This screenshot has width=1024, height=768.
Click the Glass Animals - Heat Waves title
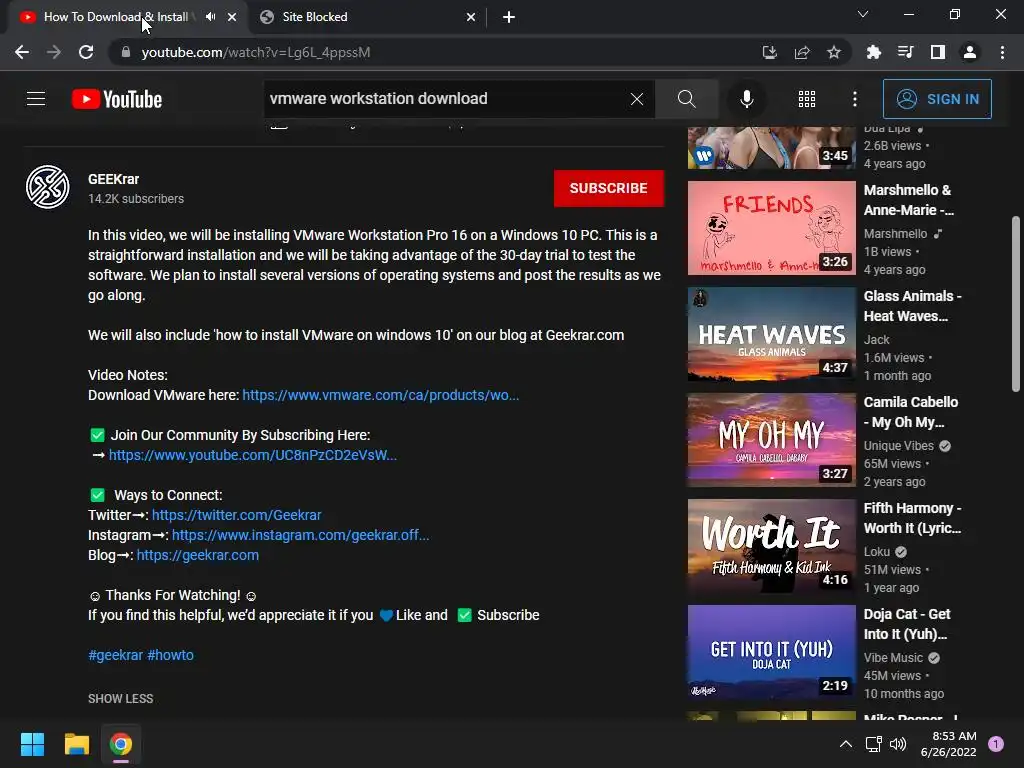[x=912, y=306]
